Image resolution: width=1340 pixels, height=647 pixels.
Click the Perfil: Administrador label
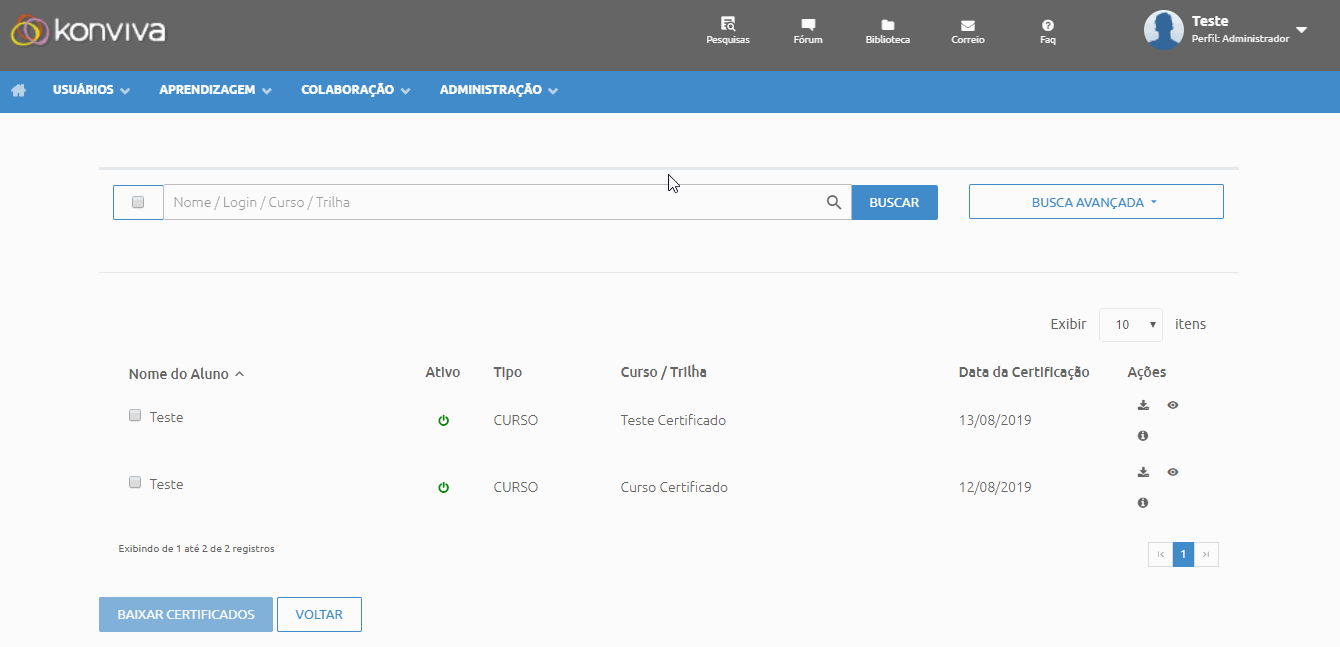tap(1241, 39)
